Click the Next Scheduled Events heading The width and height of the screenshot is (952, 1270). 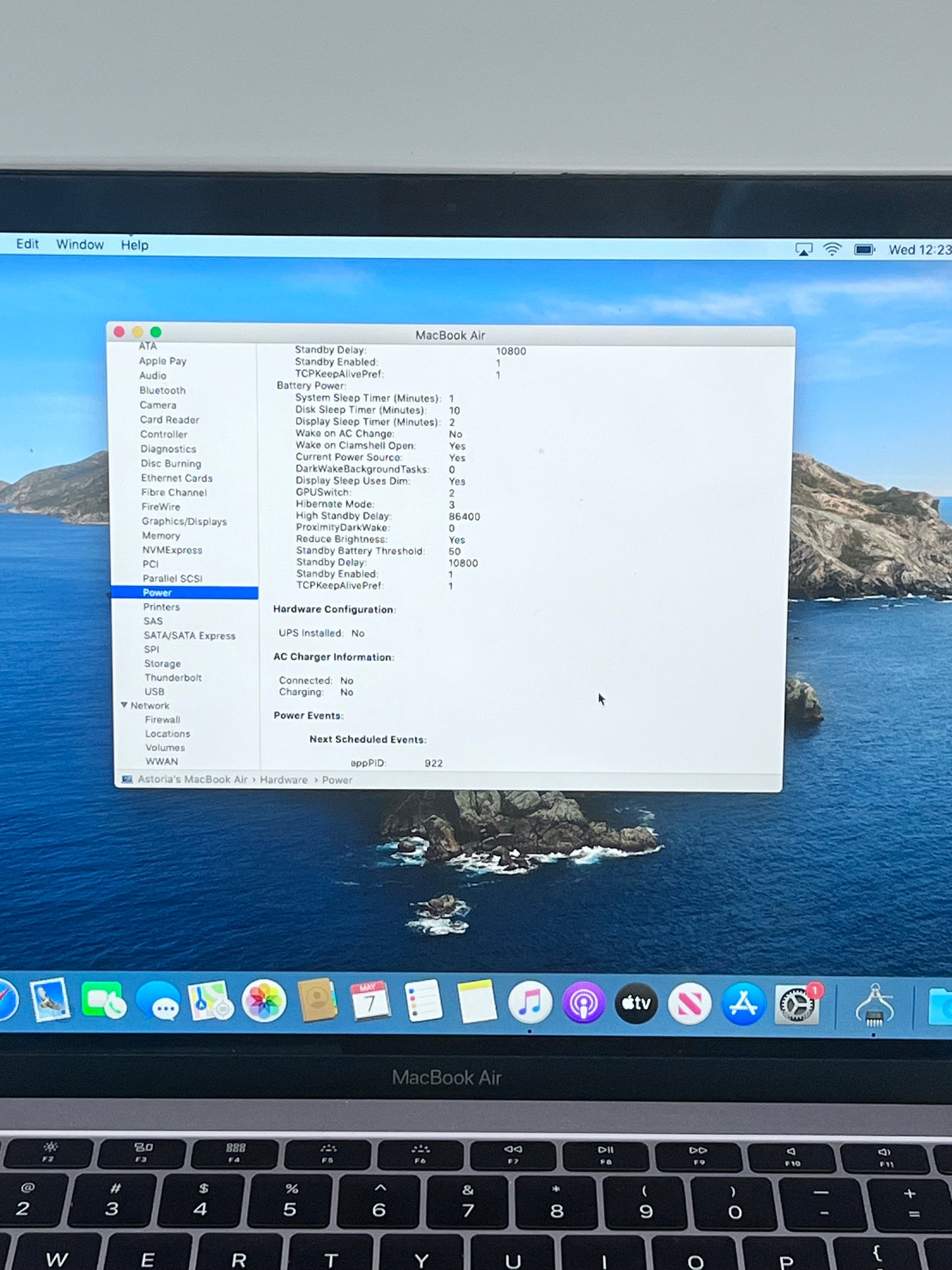point(368,739)
